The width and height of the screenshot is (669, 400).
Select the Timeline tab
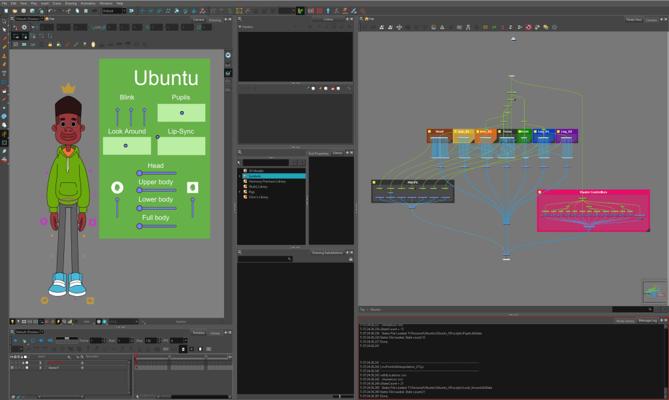[198, 333]
